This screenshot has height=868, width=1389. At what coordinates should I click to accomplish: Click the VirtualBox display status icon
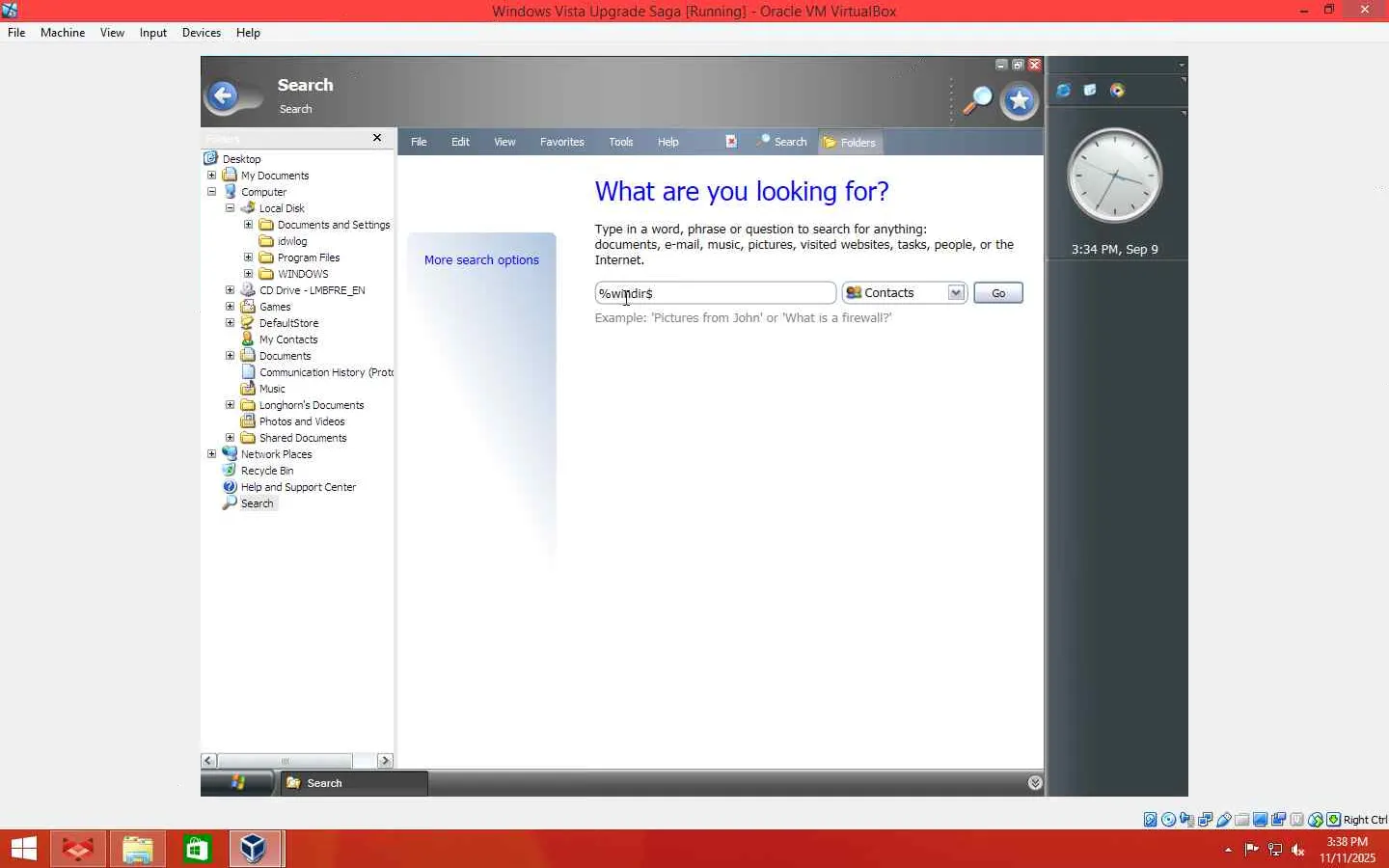tap(1260, 820)
